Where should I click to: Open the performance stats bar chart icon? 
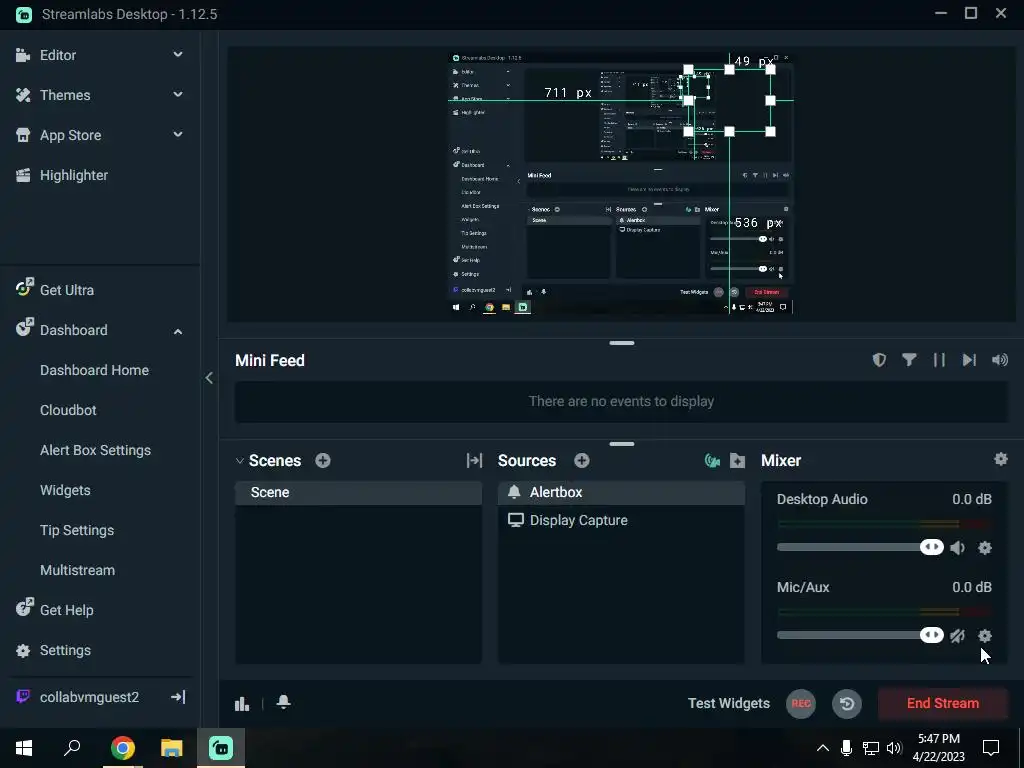click(x=242, y=703)
